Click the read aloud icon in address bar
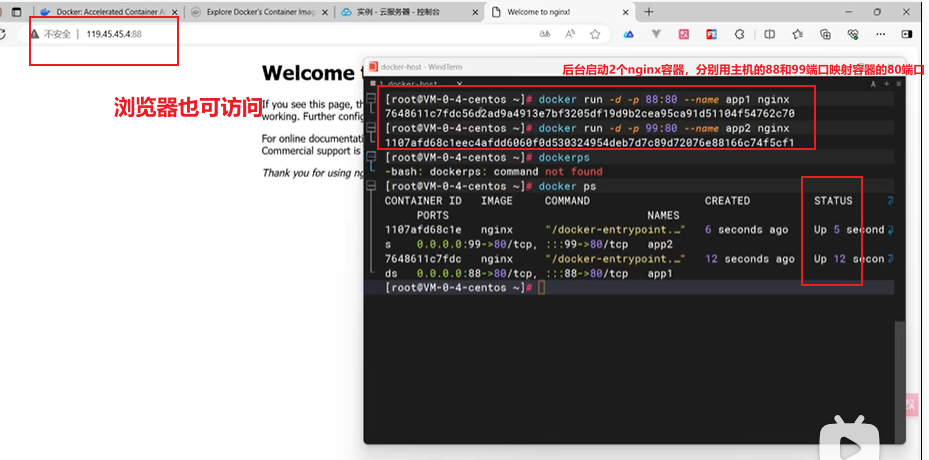Viewport: 929px width, 460px height. pos(570,34)
